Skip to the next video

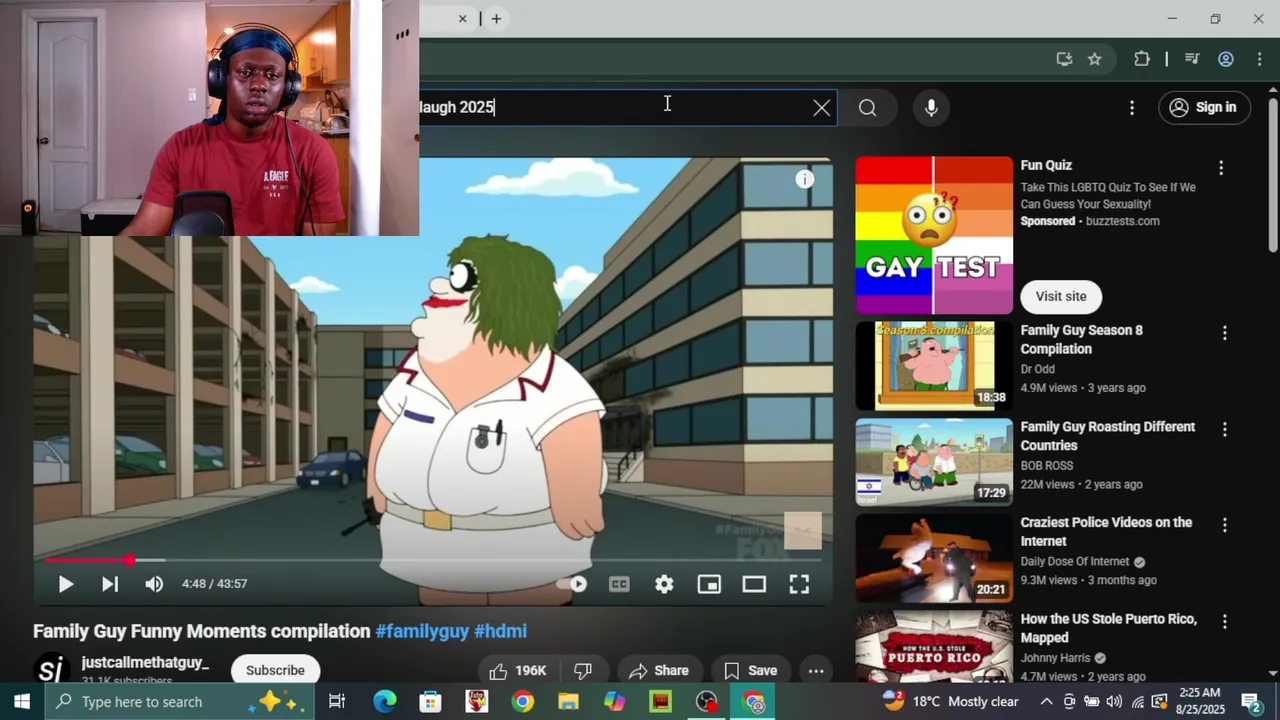point(110,585)
